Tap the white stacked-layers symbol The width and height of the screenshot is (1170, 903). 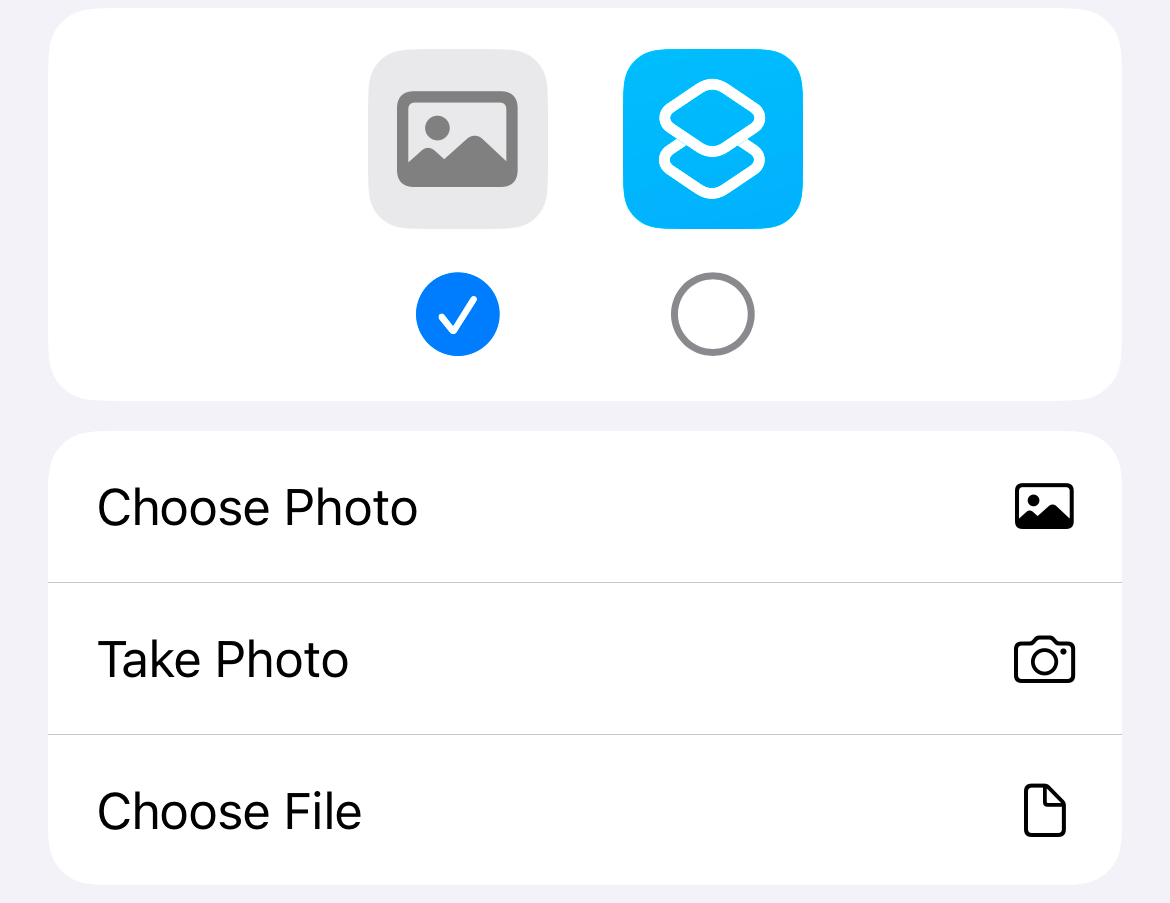point(712,139)
